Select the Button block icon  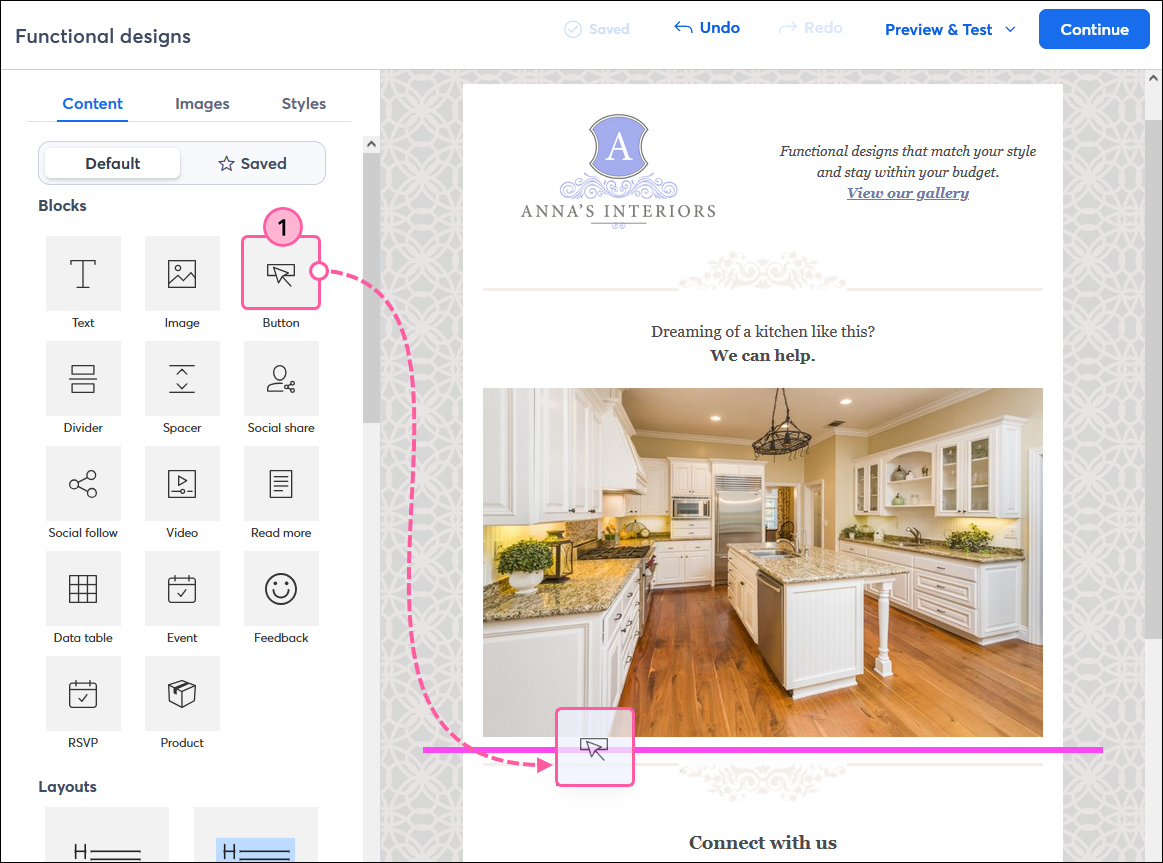pyautogui.click(x=280, y=274)
